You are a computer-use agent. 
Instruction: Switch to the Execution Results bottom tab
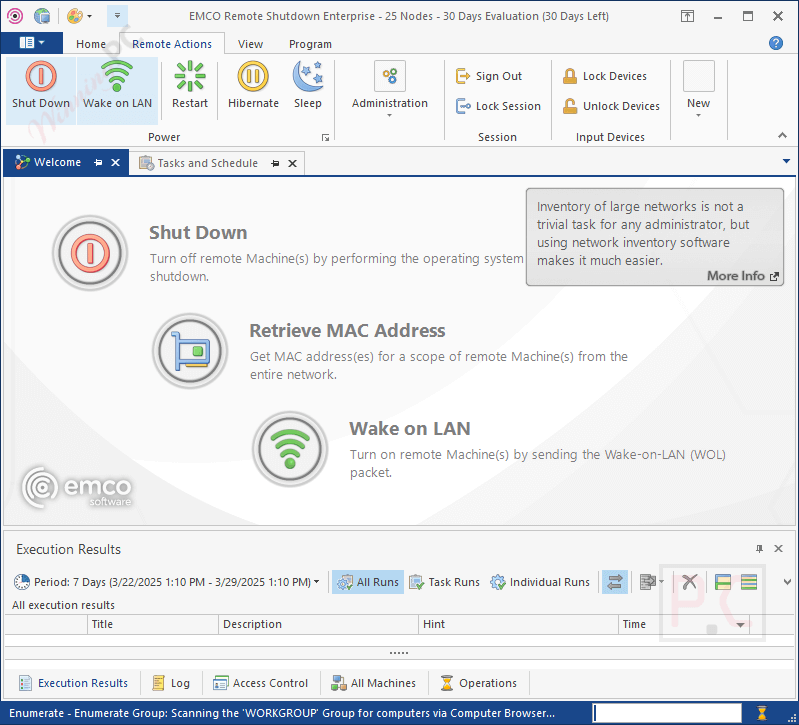click(x=73, y=683)
